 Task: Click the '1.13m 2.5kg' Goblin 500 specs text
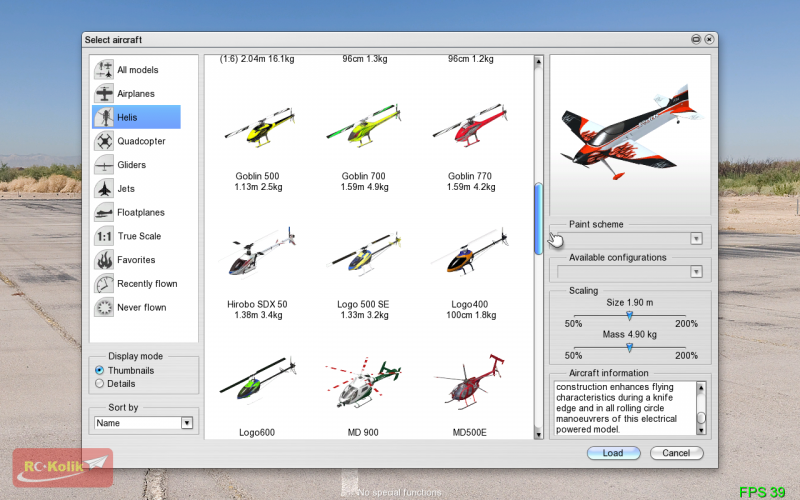point(258,187)
